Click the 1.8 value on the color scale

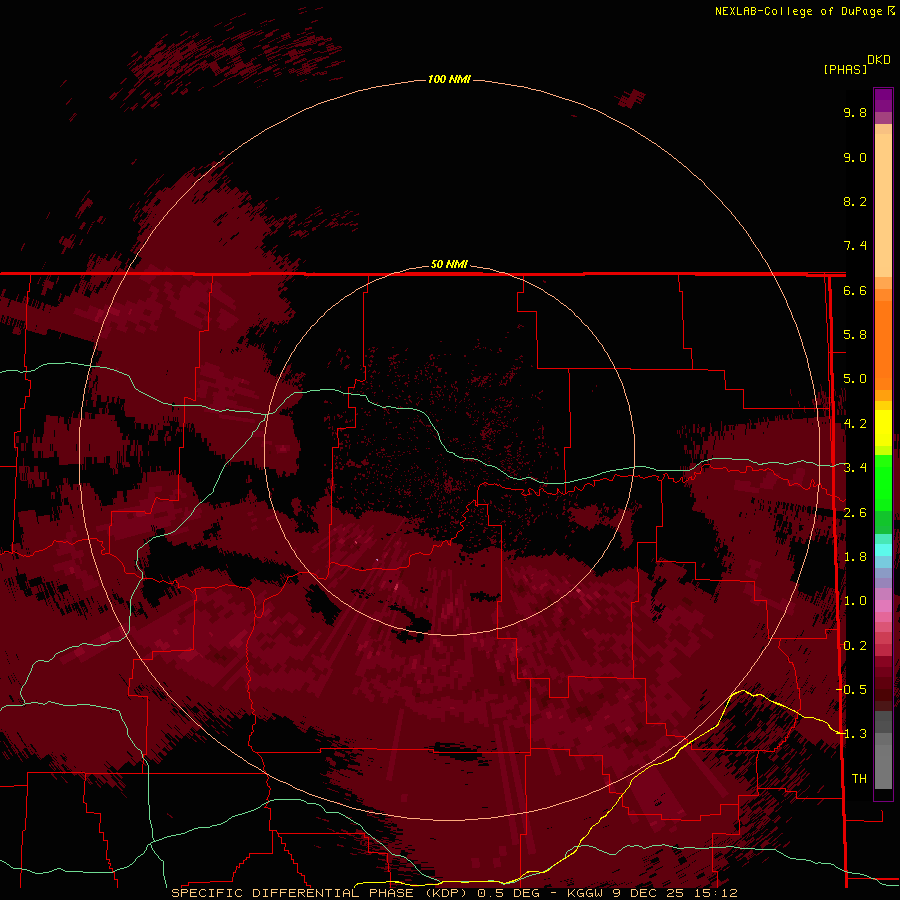coord(855,557)
